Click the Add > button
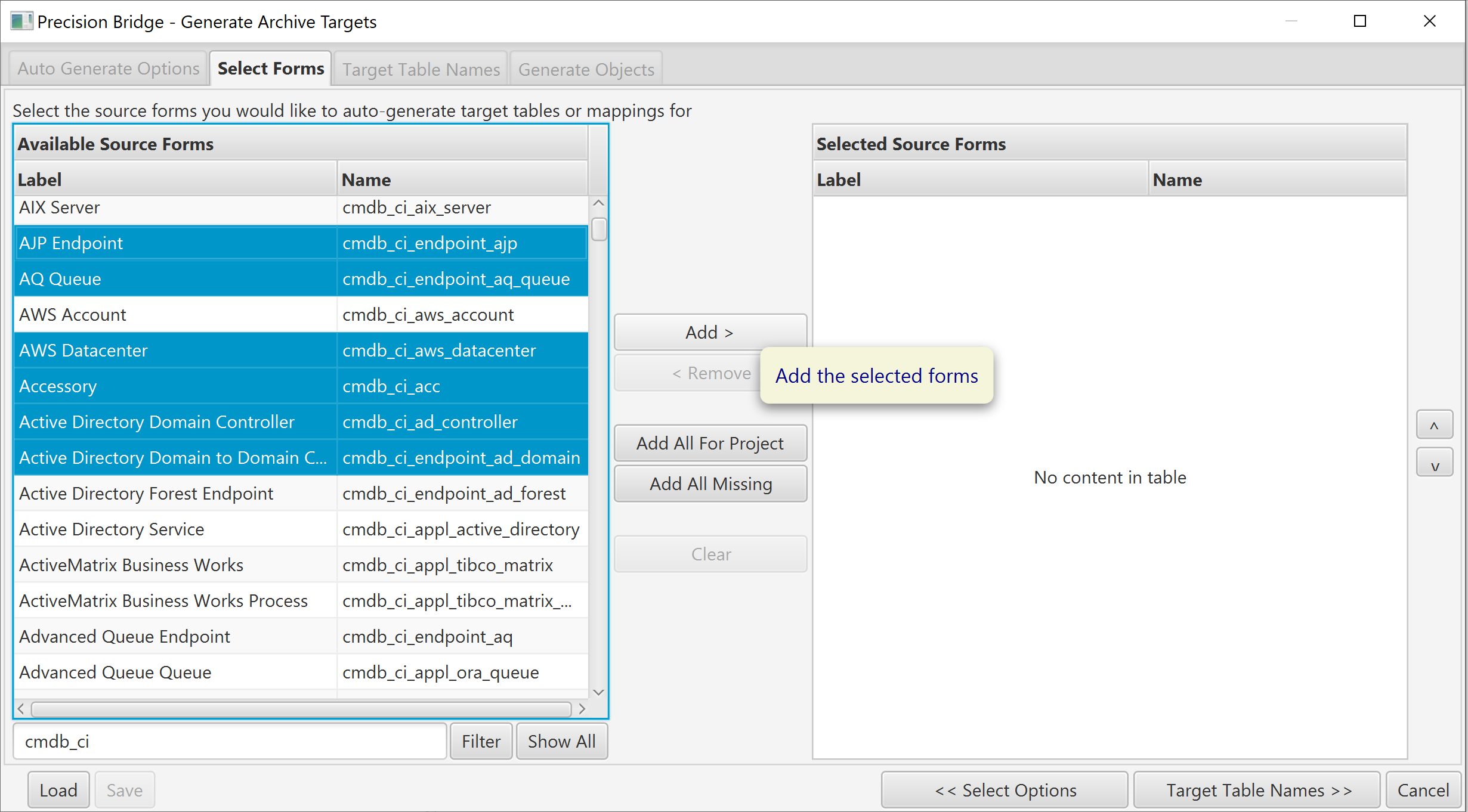This screenshot has height=812, width=1468. point(710,332)
